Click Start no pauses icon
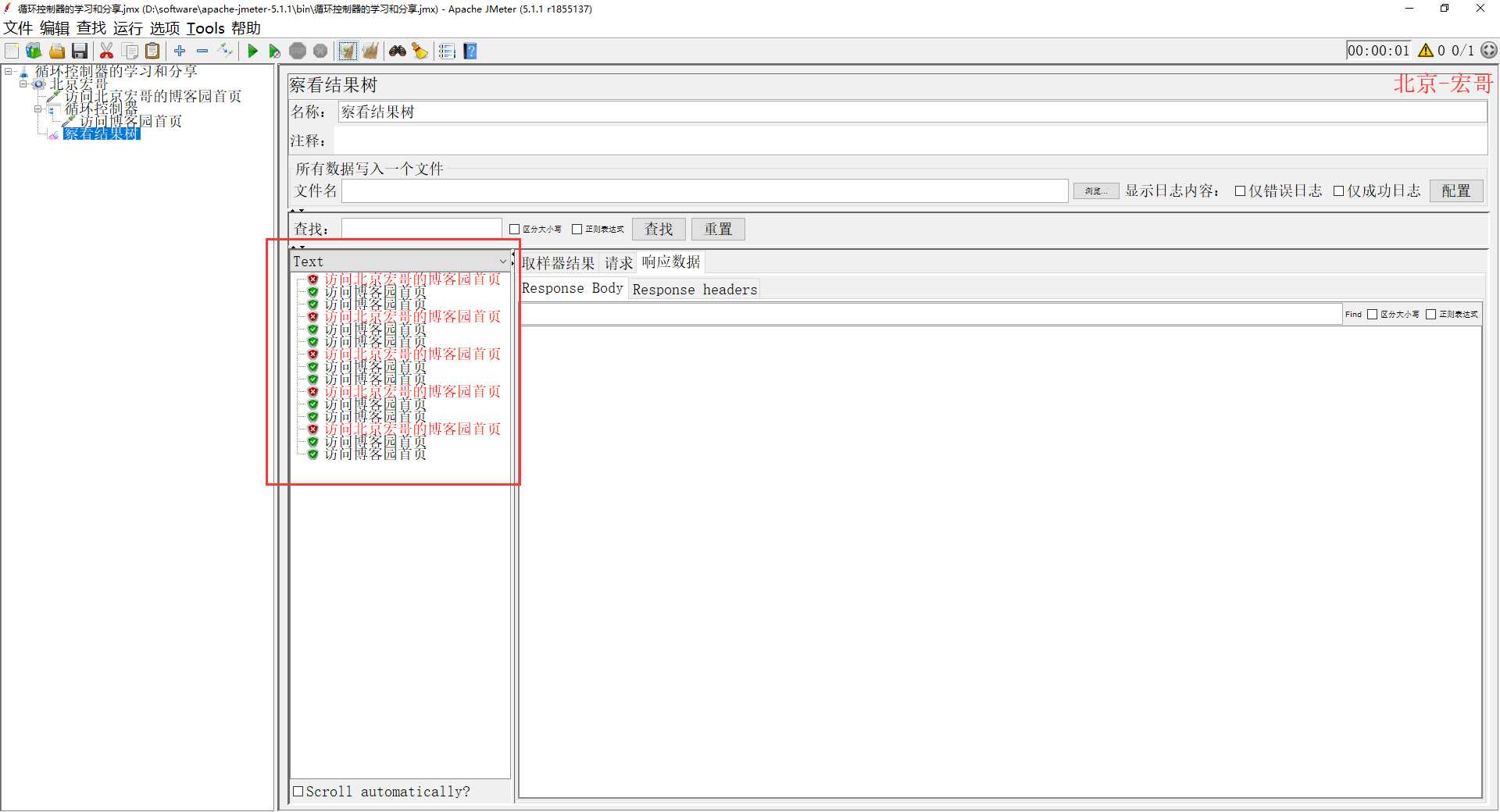This screenshot has width=1500, height=812. coord(274,52)
